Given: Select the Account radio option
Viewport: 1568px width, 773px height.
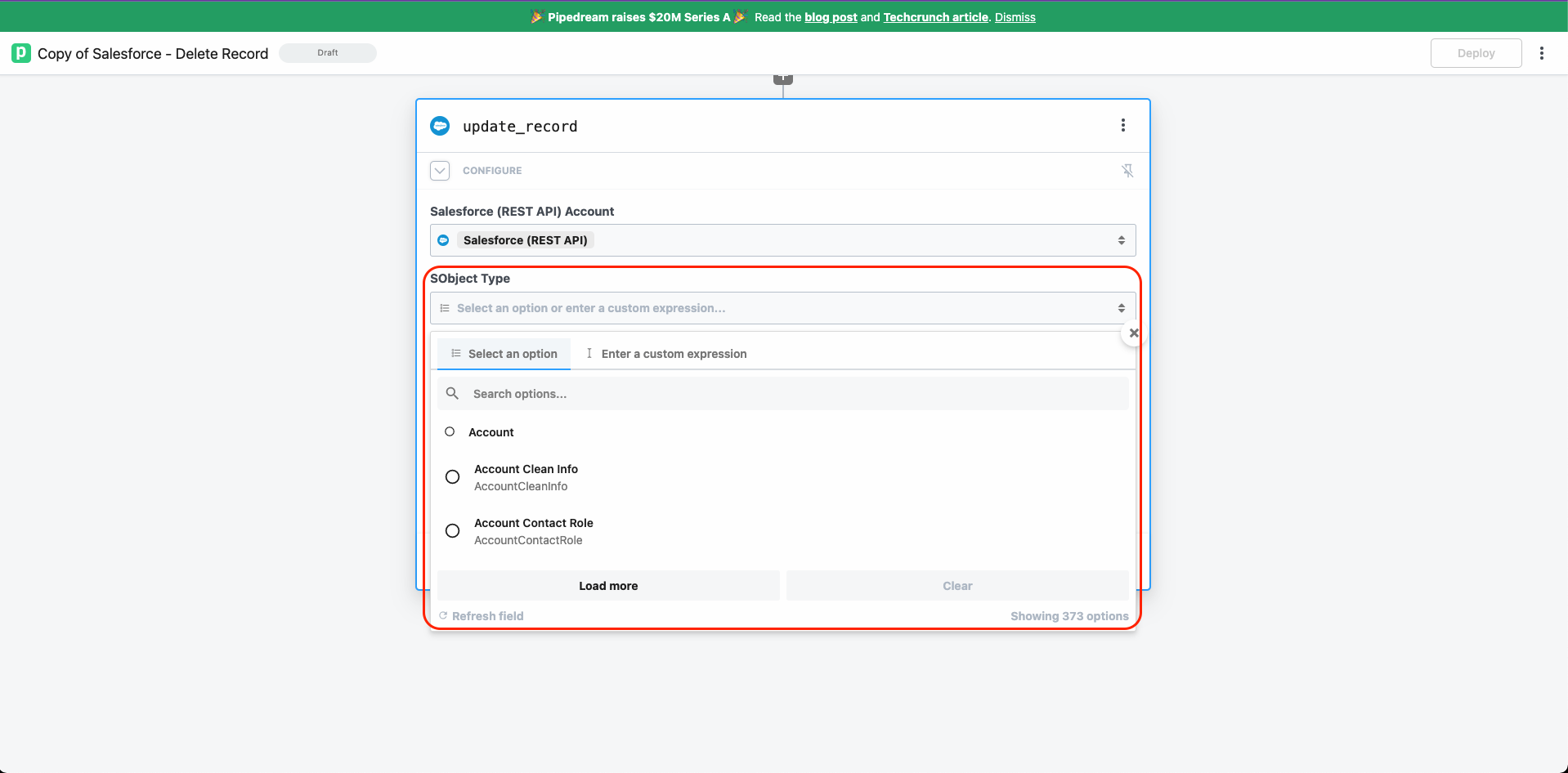Looking at the screenshot, I should tap(450, 431).
